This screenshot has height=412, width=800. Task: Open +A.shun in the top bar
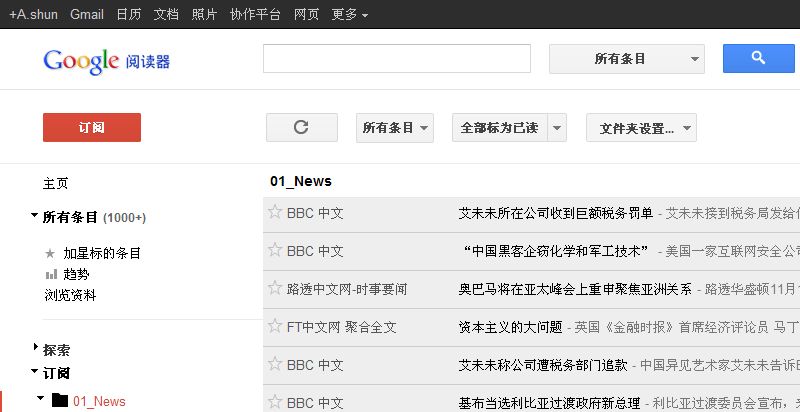(34, 15)
